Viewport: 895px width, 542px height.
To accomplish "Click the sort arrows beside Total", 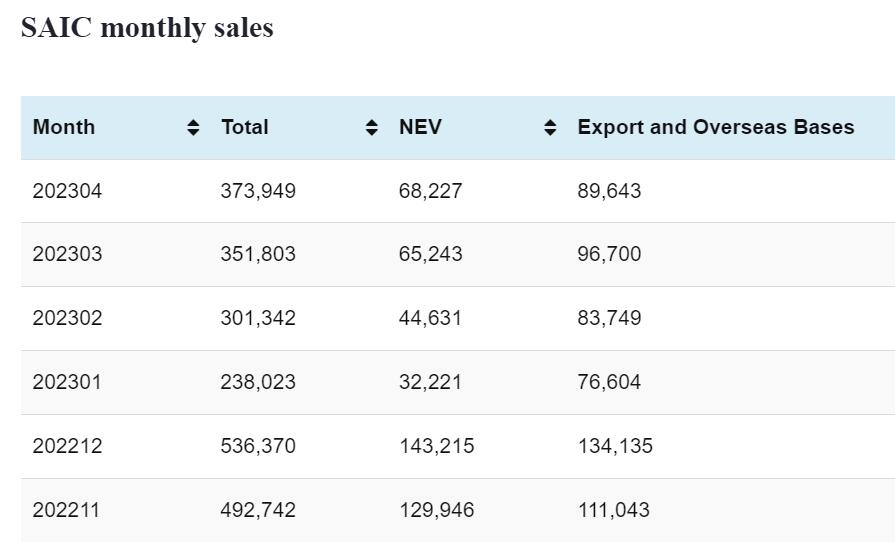I will (x=372, y=128).
